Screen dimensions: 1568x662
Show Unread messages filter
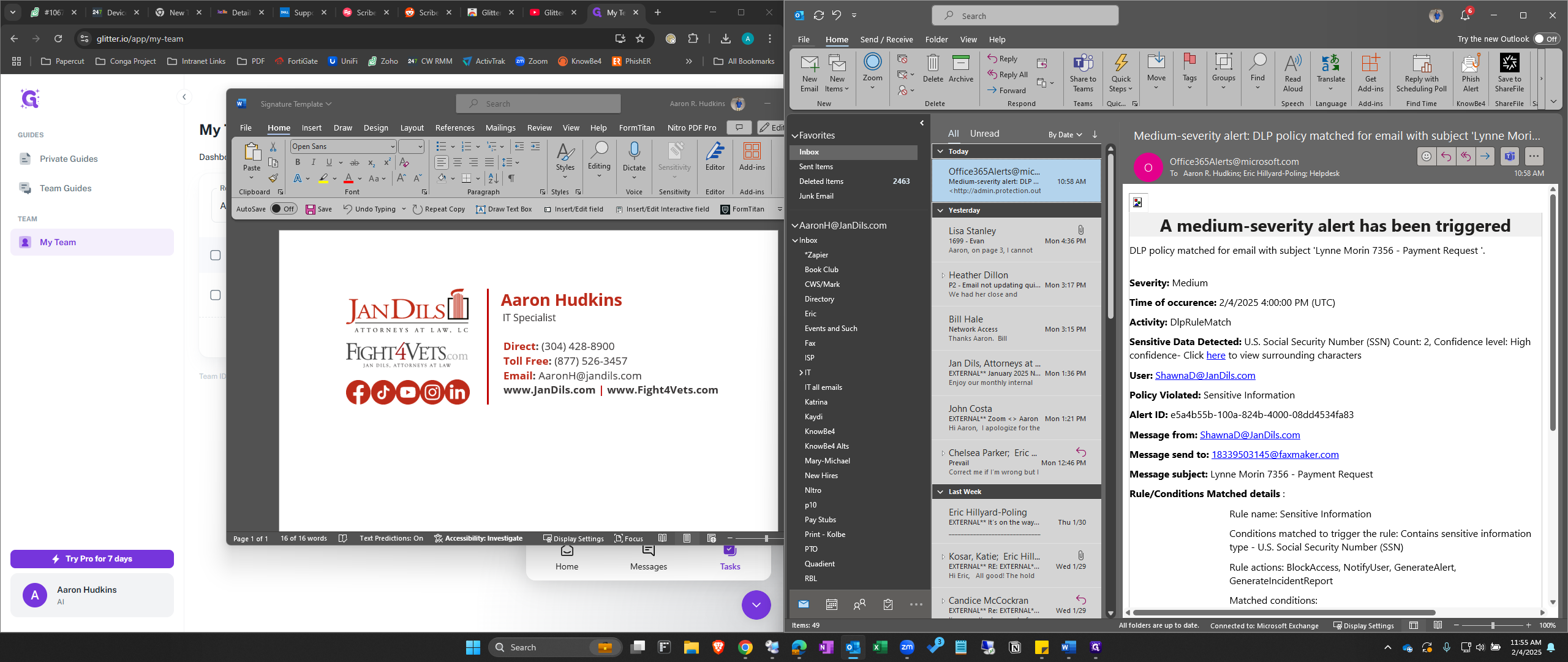(984, 133)
